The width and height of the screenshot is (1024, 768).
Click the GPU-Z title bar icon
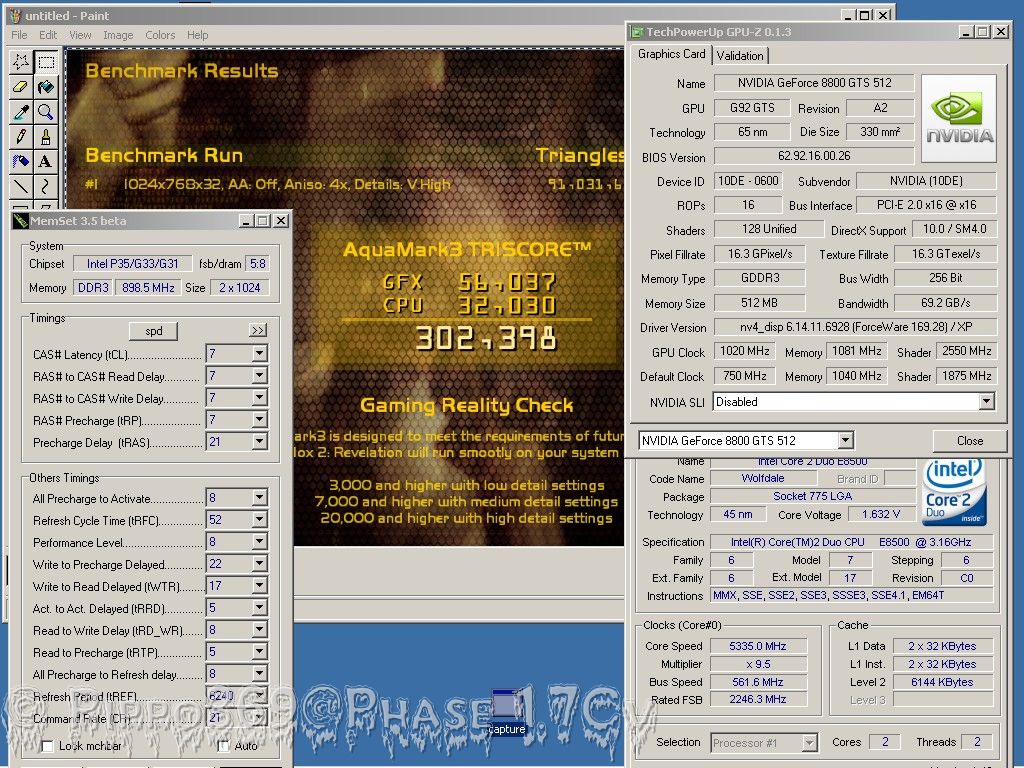click(637, 31)
